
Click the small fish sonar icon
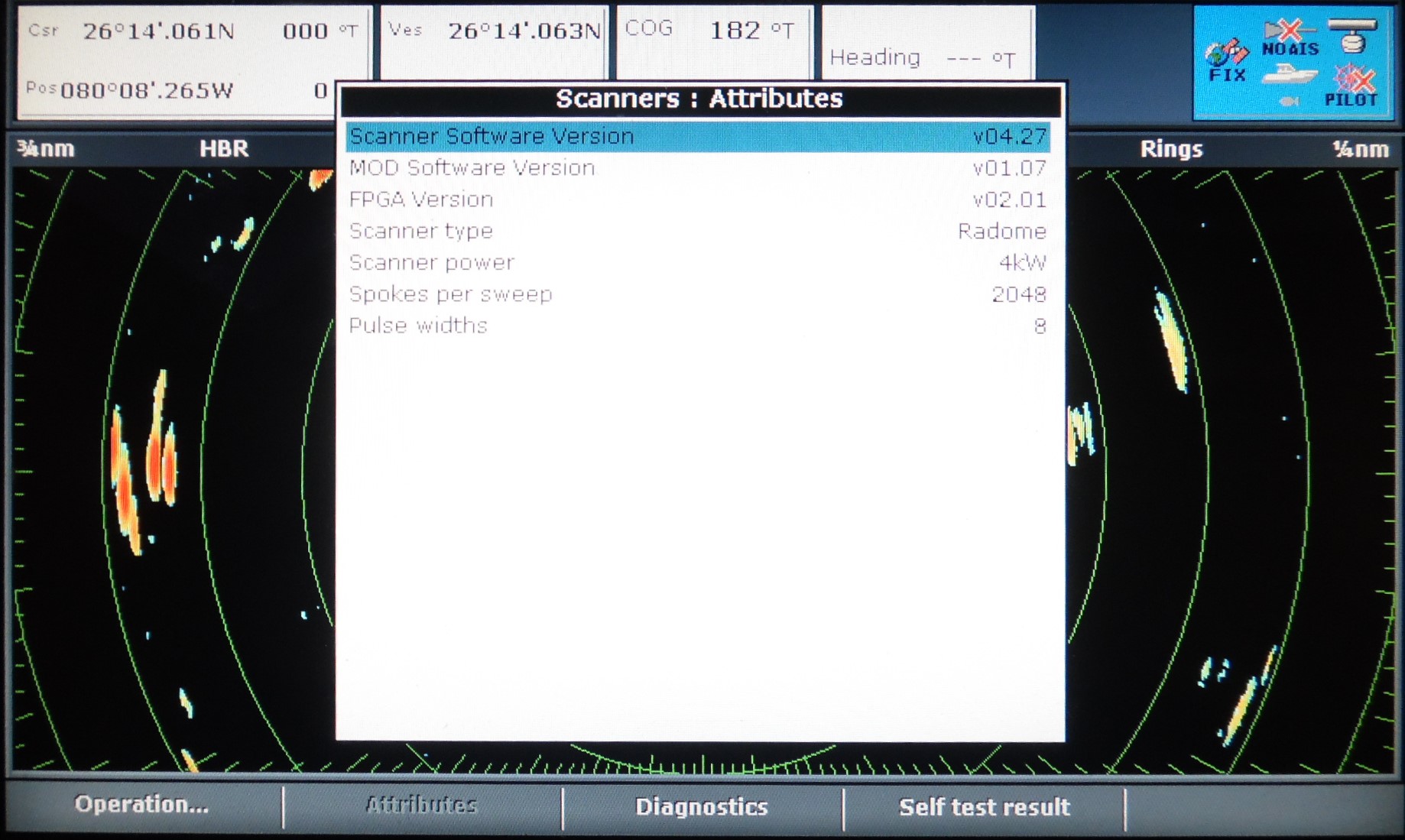click(1289, 102)
